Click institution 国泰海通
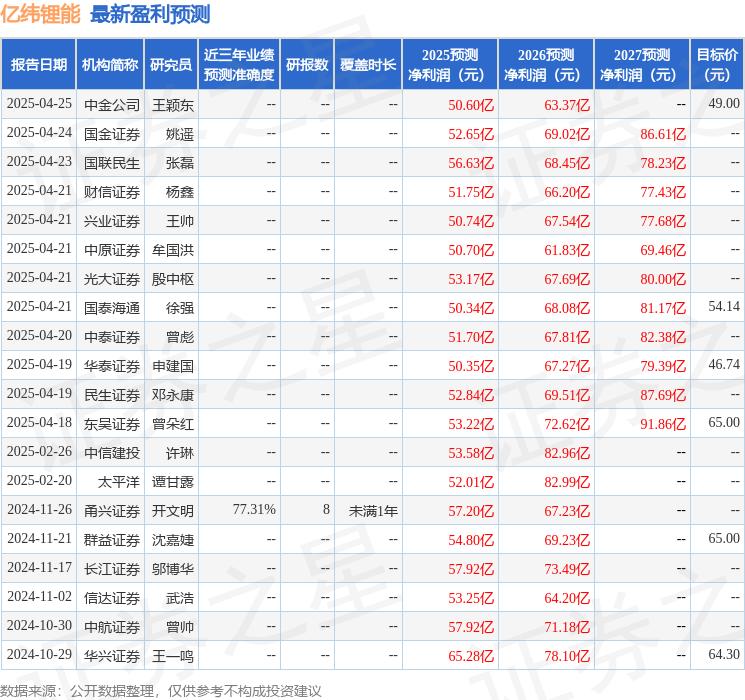745x700 pixels. click(112, 308)
